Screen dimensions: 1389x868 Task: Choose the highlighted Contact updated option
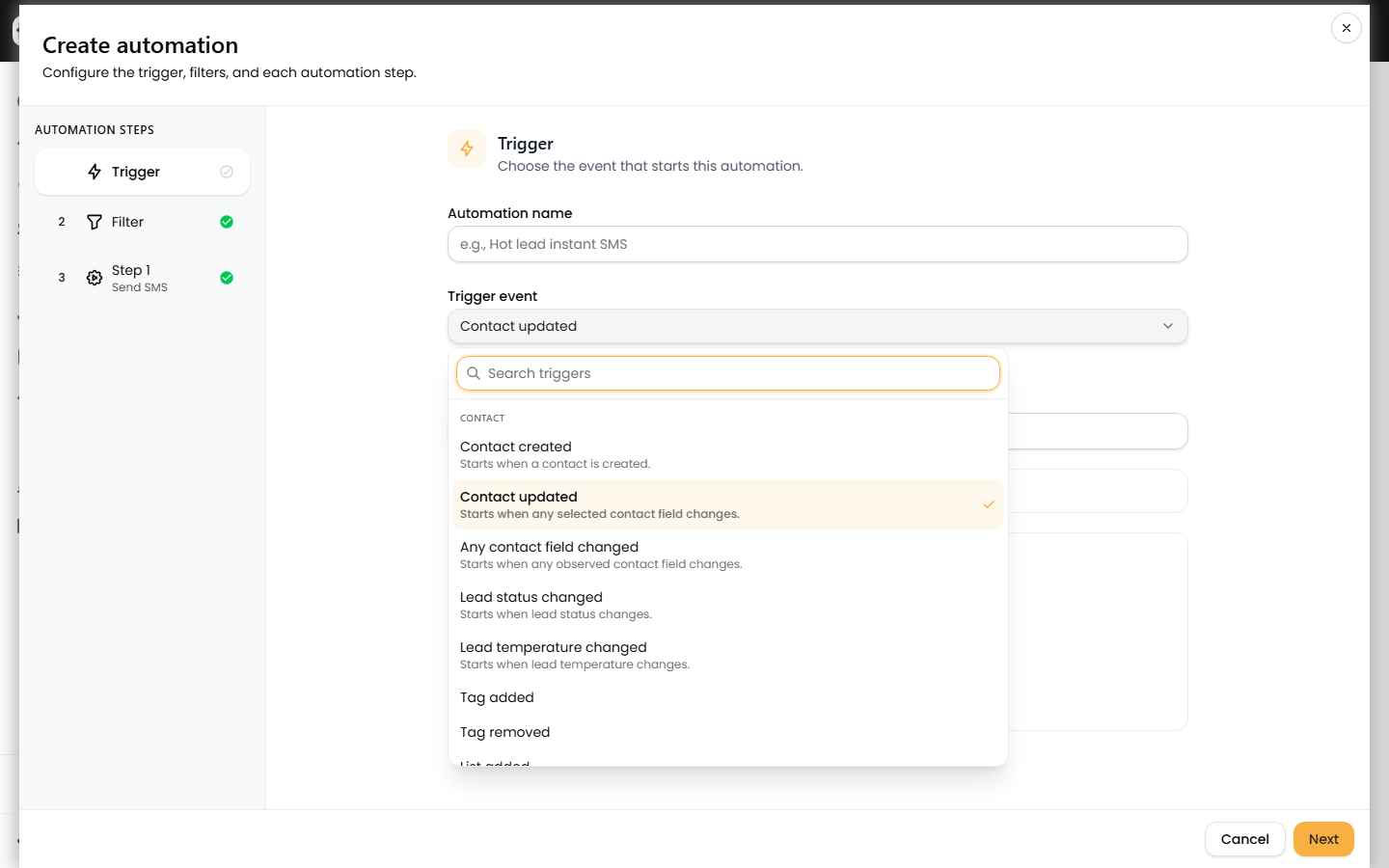728,504
